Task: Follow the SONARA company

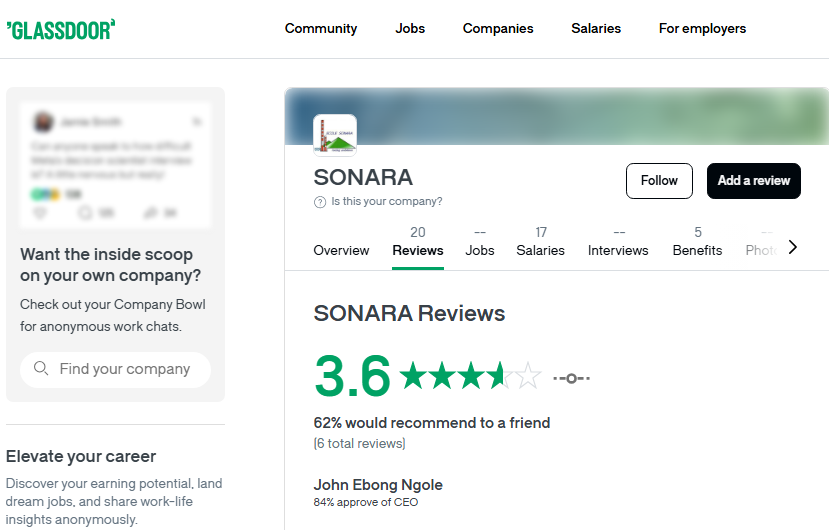Action: [659, 181]
